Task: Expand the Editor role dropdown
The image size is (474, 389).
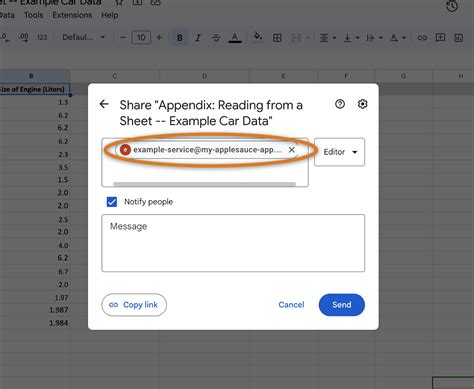Action: [x=339, y=152]
